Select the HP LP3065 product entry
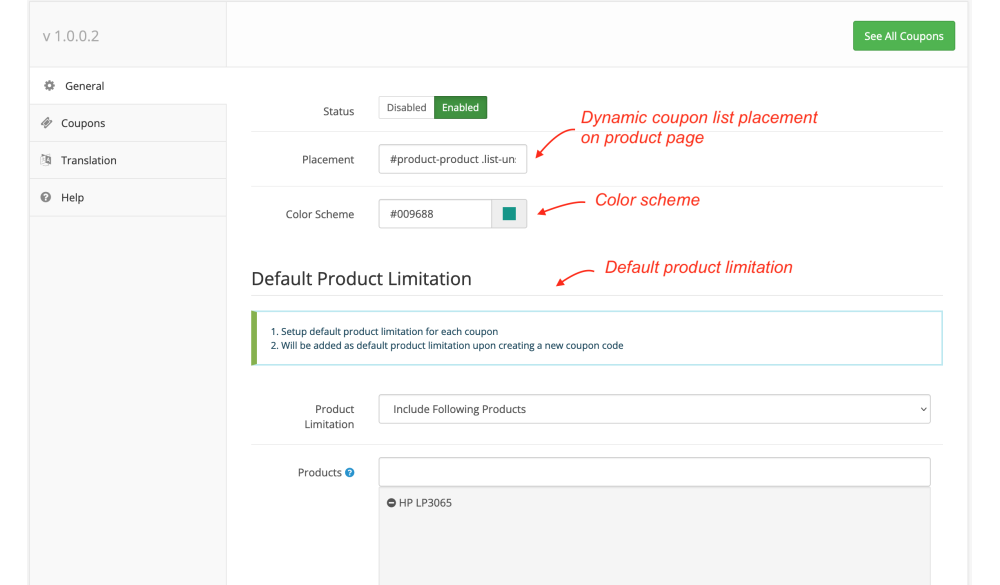The height and width of the screenshot is (585, 1000). (x=426, y=503)
